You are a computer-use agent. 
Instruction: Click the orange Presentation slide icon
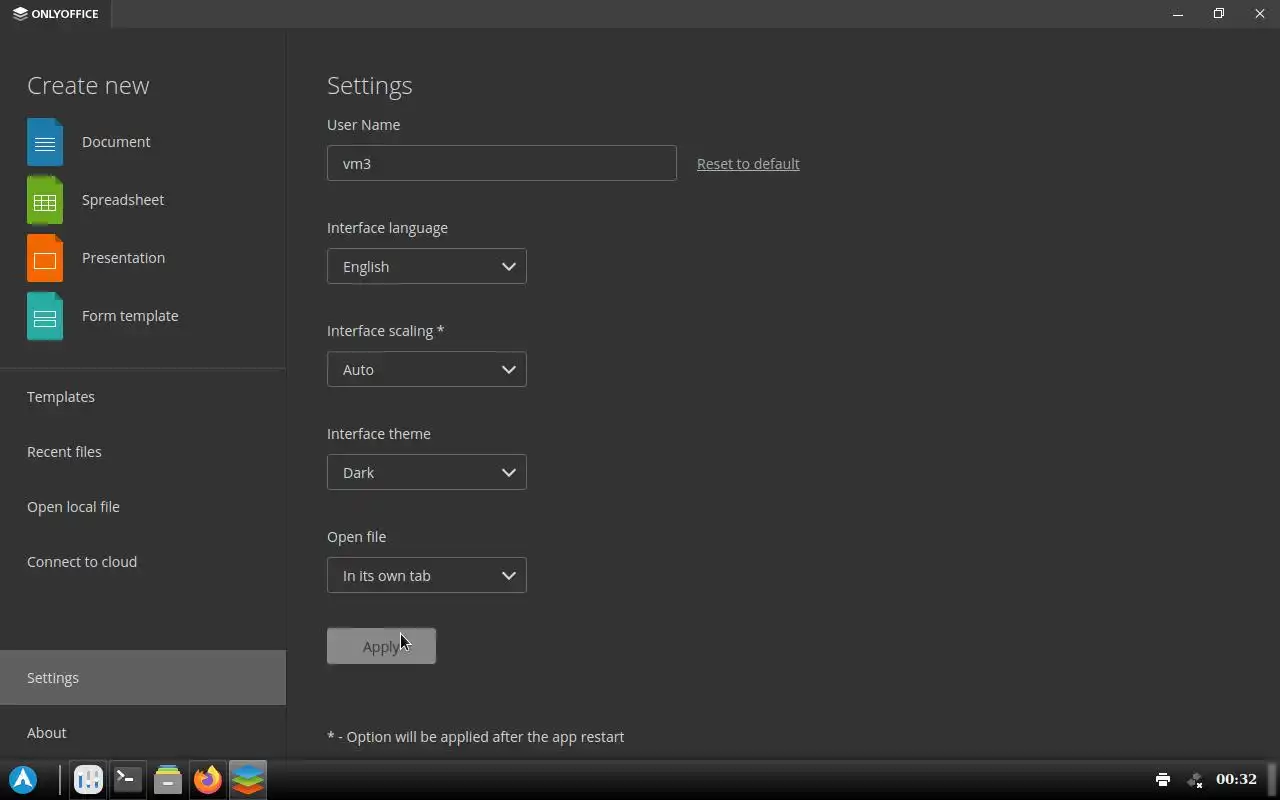45,258
